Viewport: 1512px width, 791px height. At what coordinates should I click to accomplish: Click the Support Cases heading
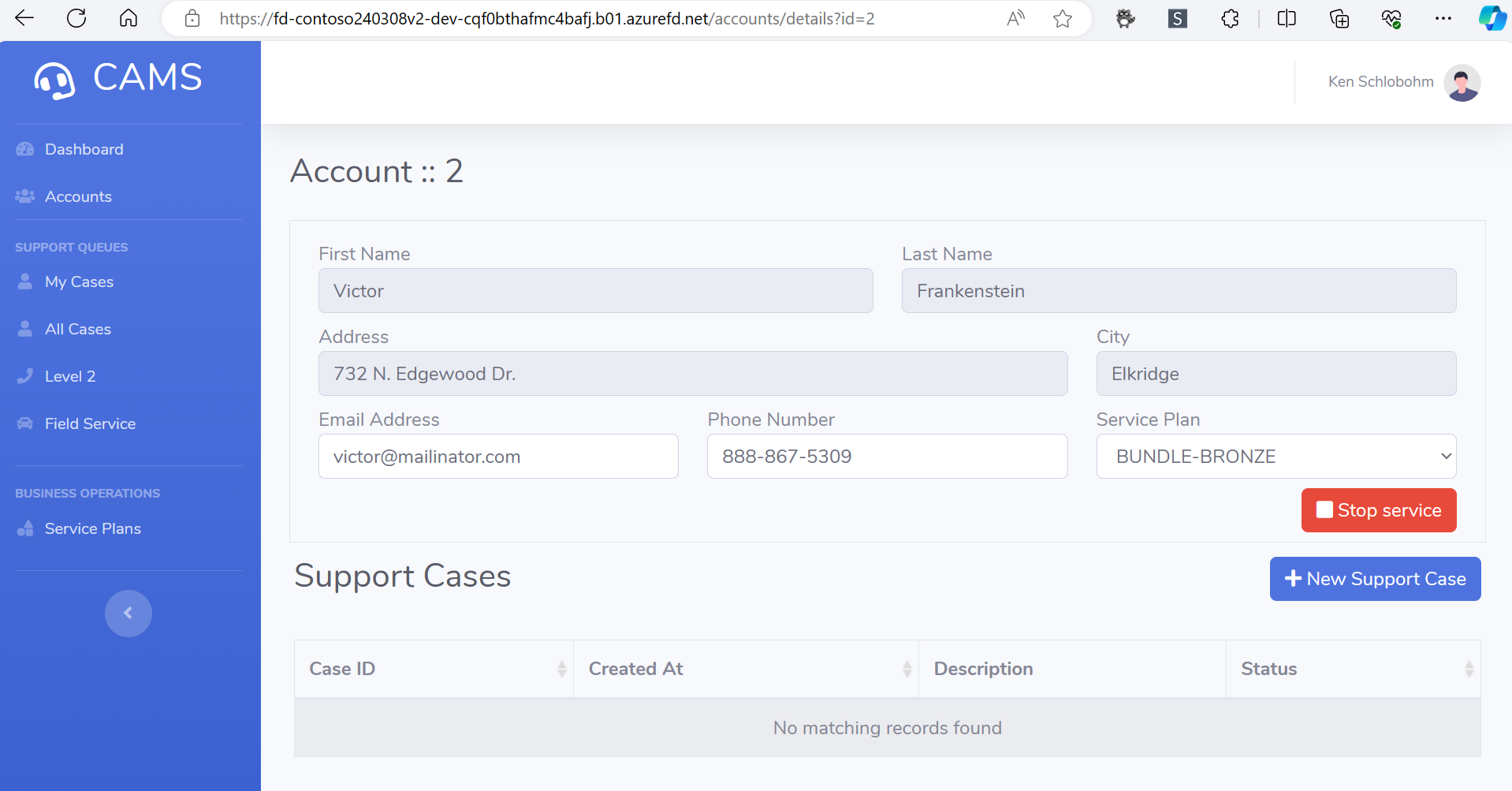(403, 576)
